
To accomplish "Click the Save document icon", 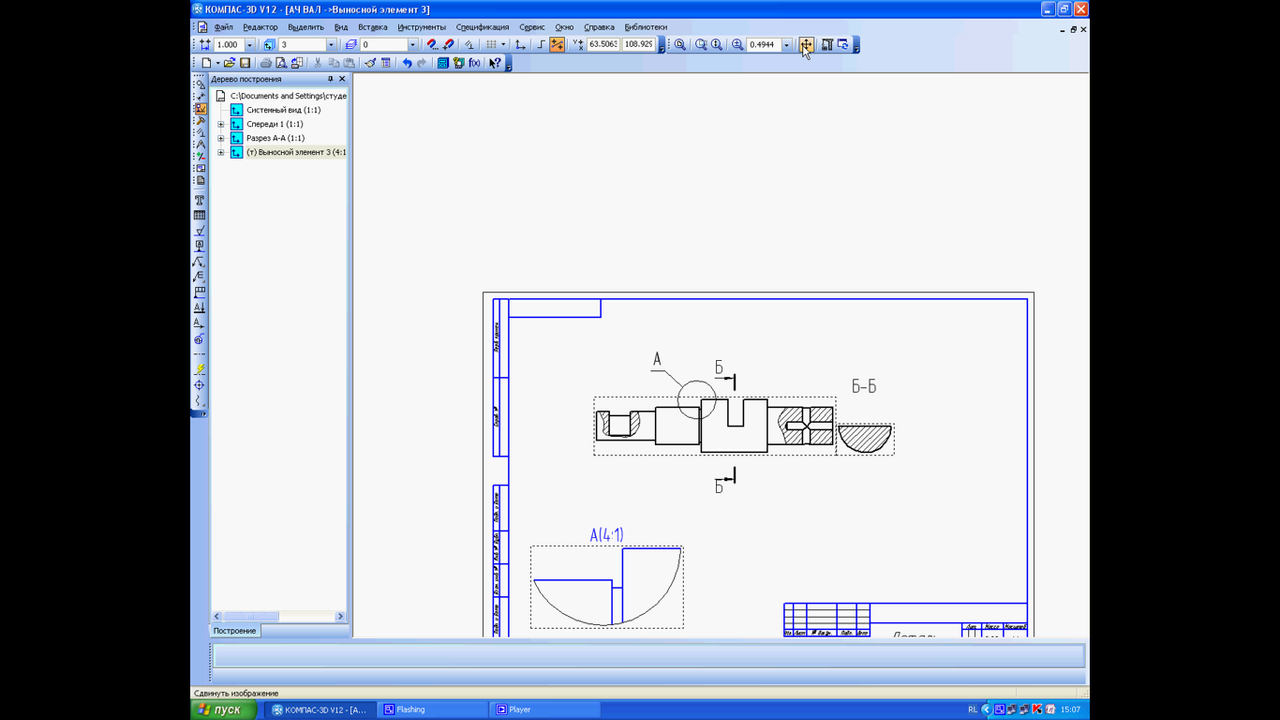I will point(245,63).
